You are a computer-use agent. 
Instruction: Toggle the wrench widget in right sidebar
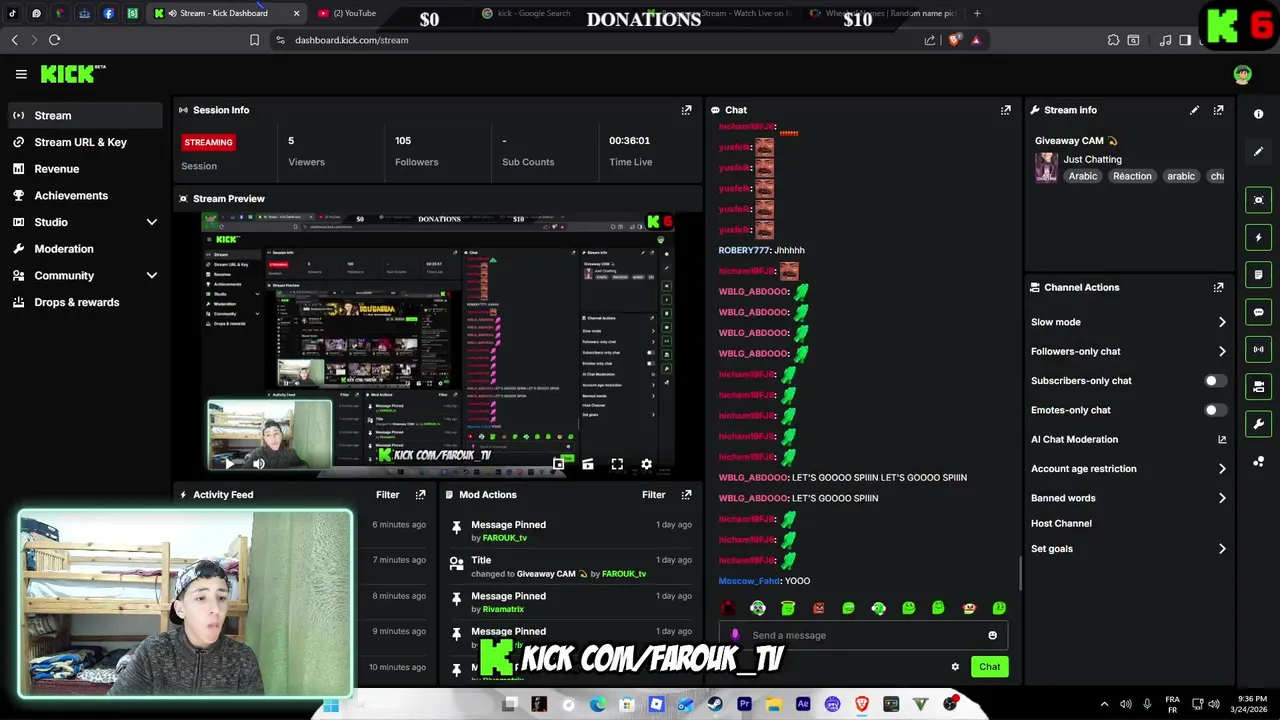coord(1258,424)
